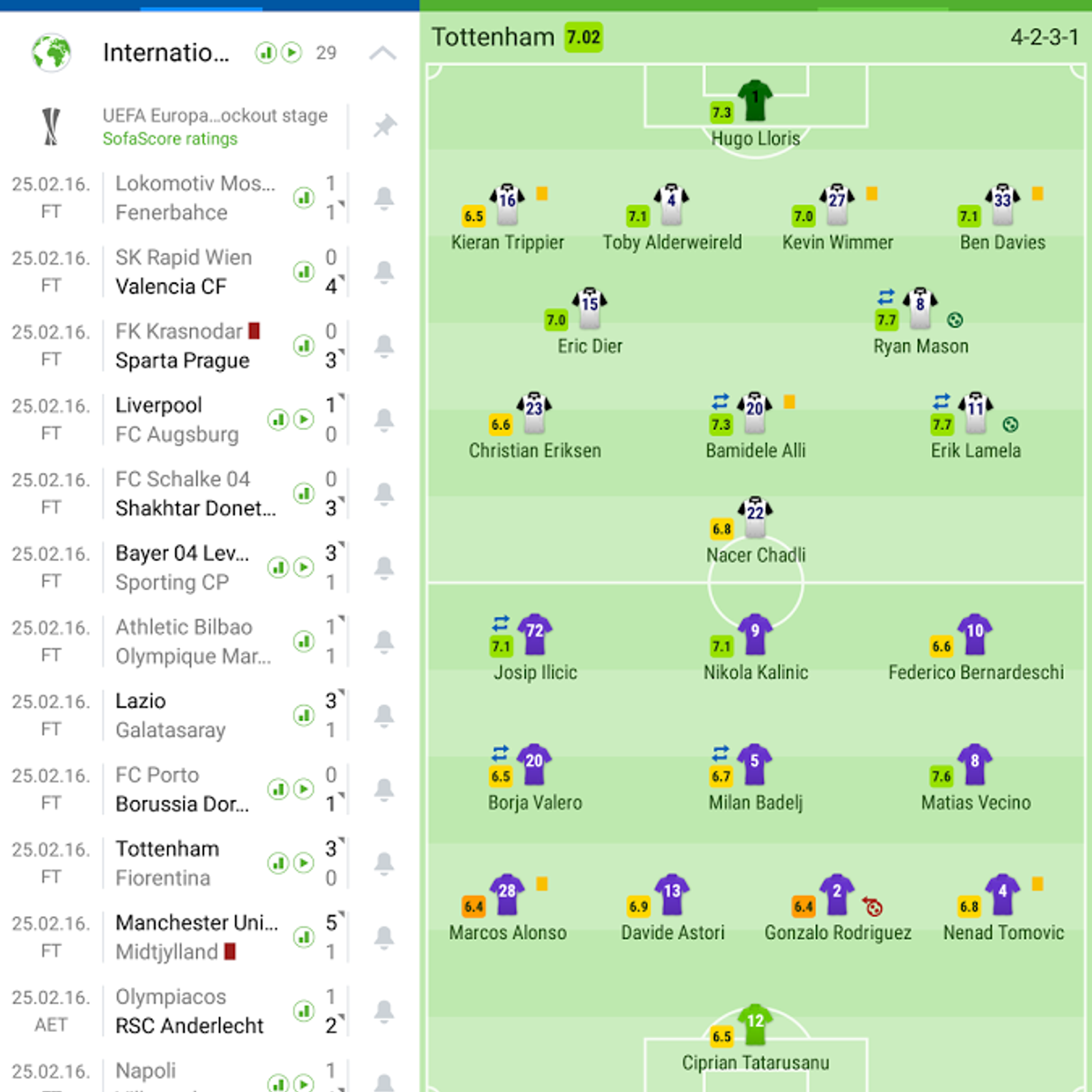Viewport: 1092px width, 1092px height.
Task: Open Hugo Lloris goalkeeper shirt icon
Action: (x=755, y=100)
